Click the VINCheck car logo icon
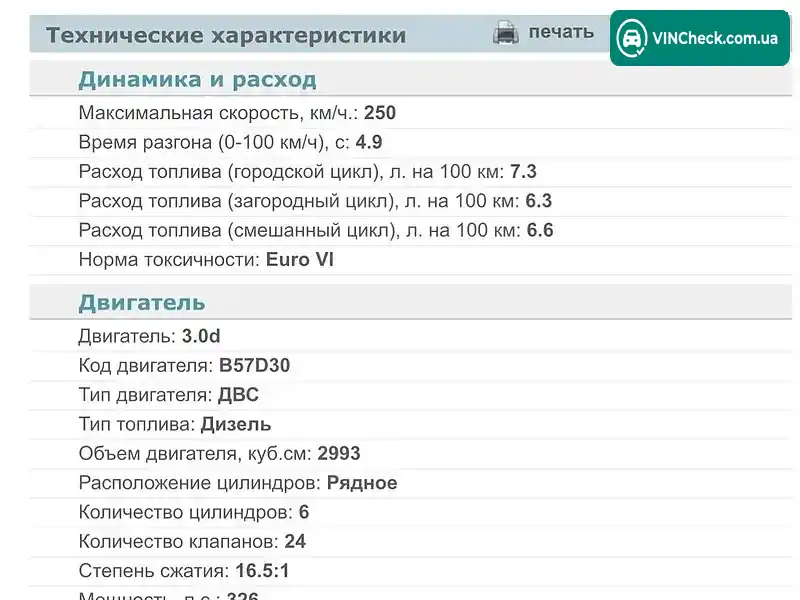 632,38
